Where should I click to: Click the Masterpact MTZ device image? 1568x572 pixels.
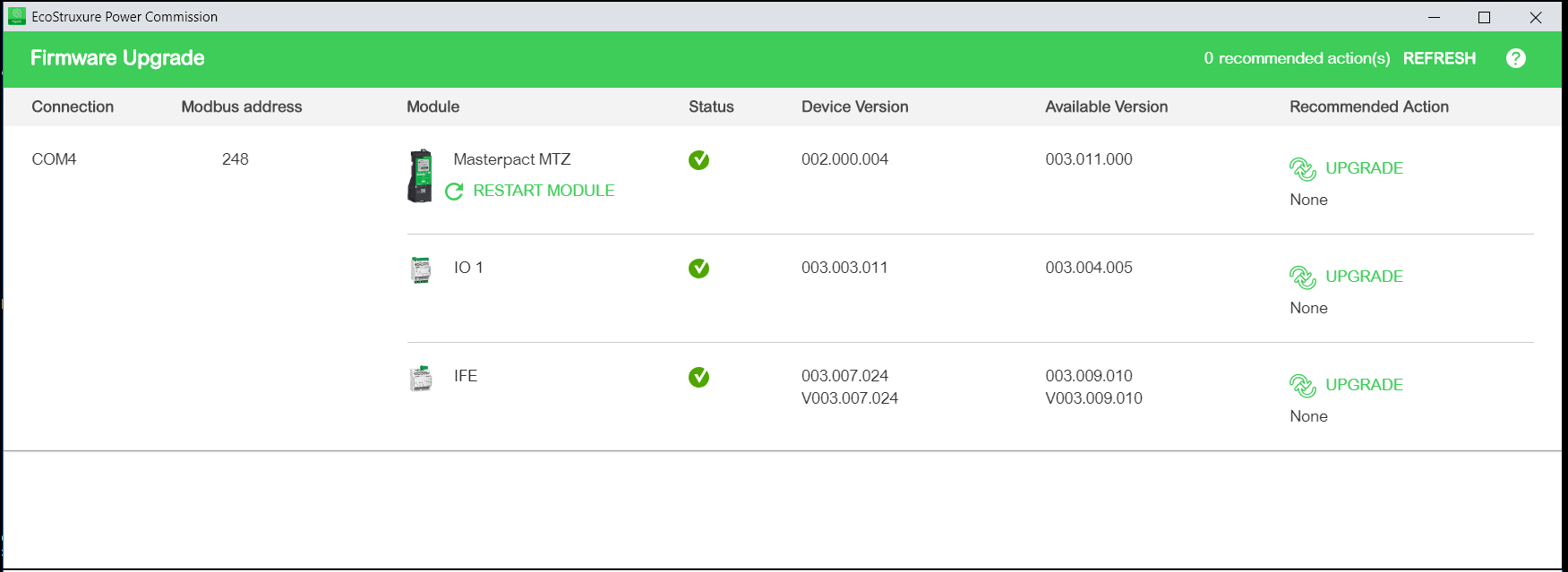(x=420, y=175)
